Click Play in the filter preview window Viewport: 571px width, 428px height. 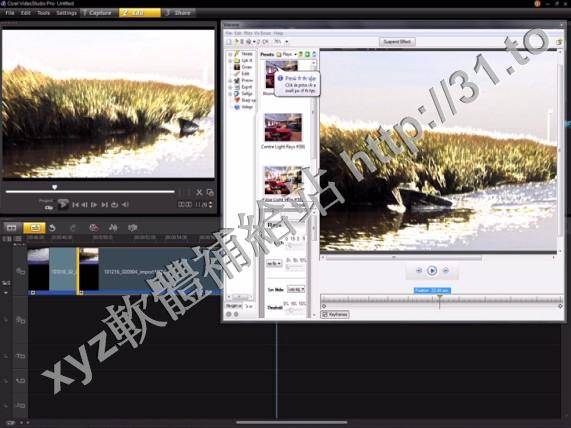pyautogui.click(x=432, y=271)
